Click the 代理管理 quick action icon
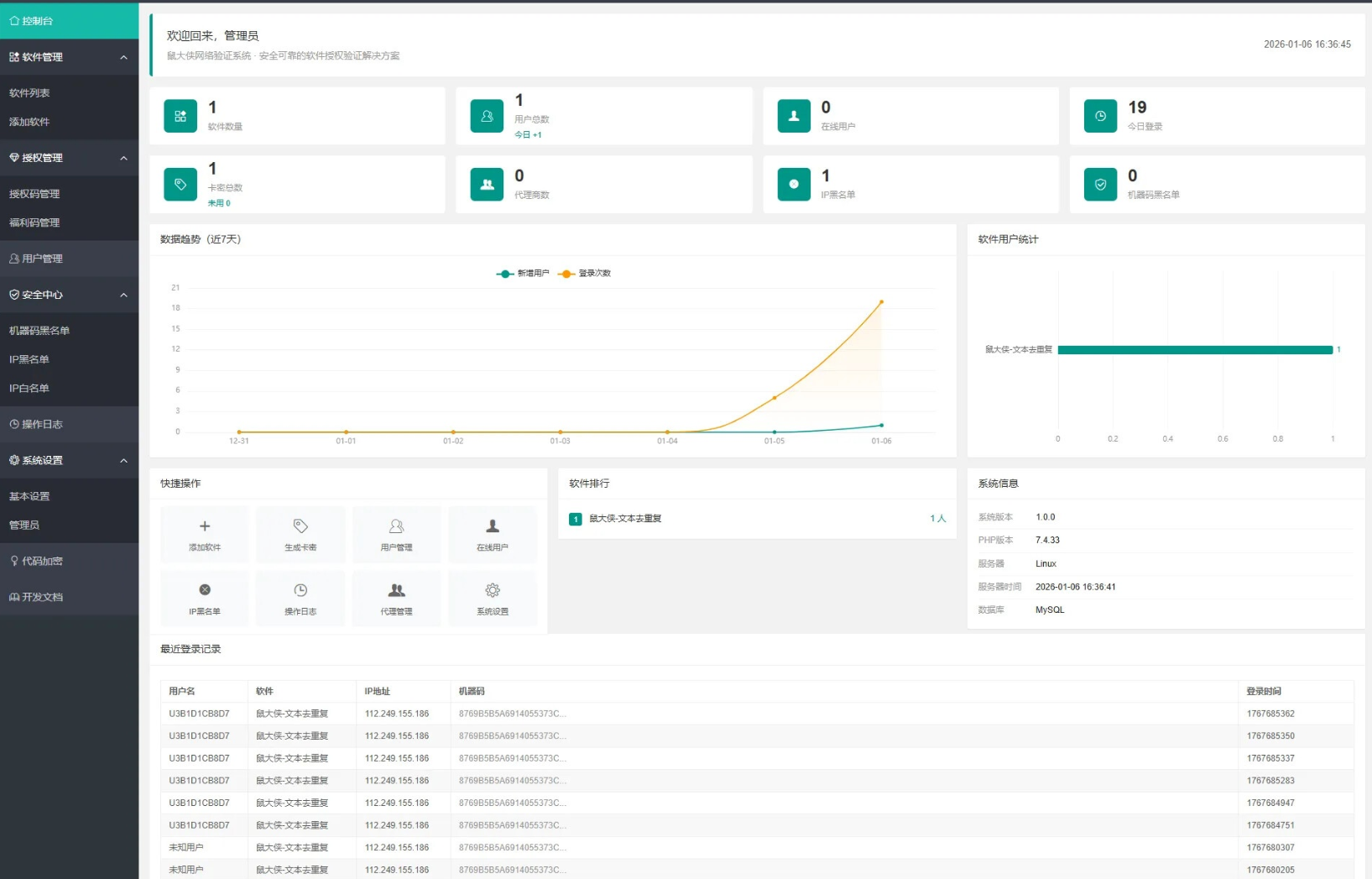This screenshot has width=1372, height=879. click(x=396, y=590)
